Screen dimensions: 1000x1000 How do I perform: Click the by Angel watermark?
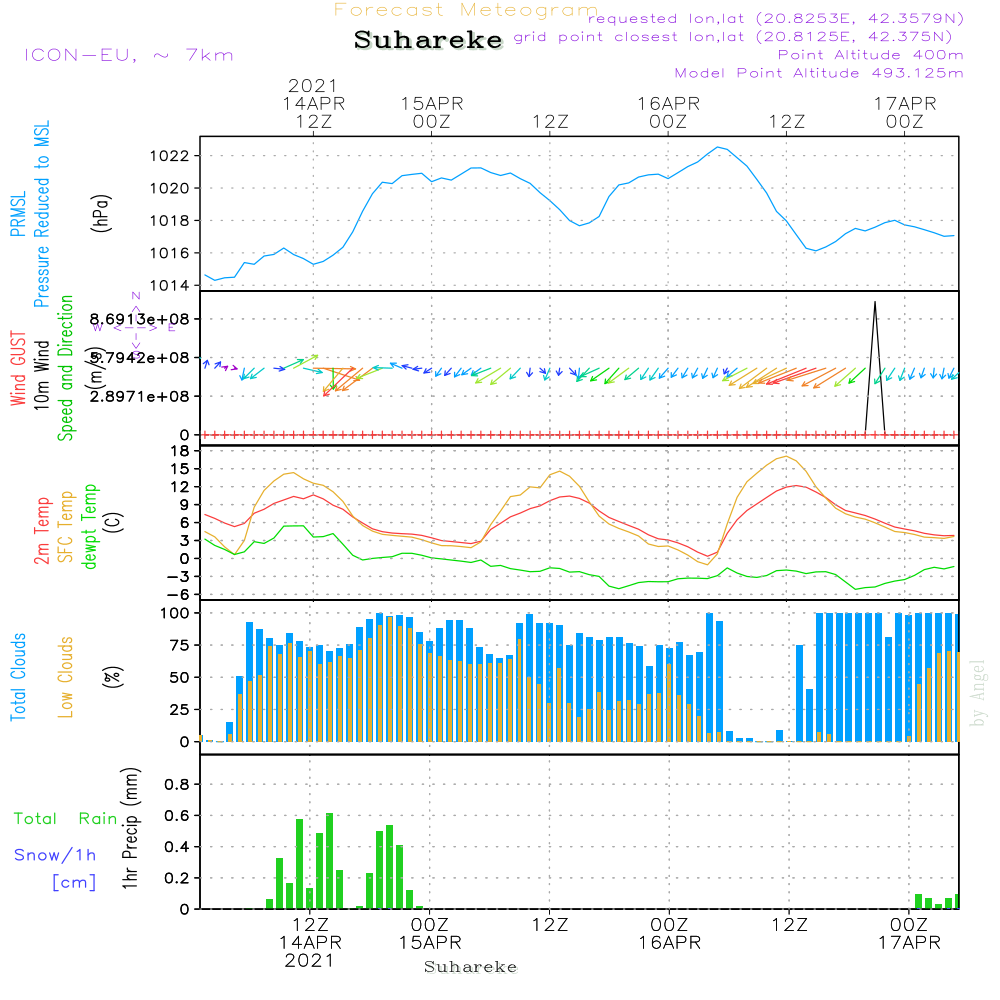(978, 694)
